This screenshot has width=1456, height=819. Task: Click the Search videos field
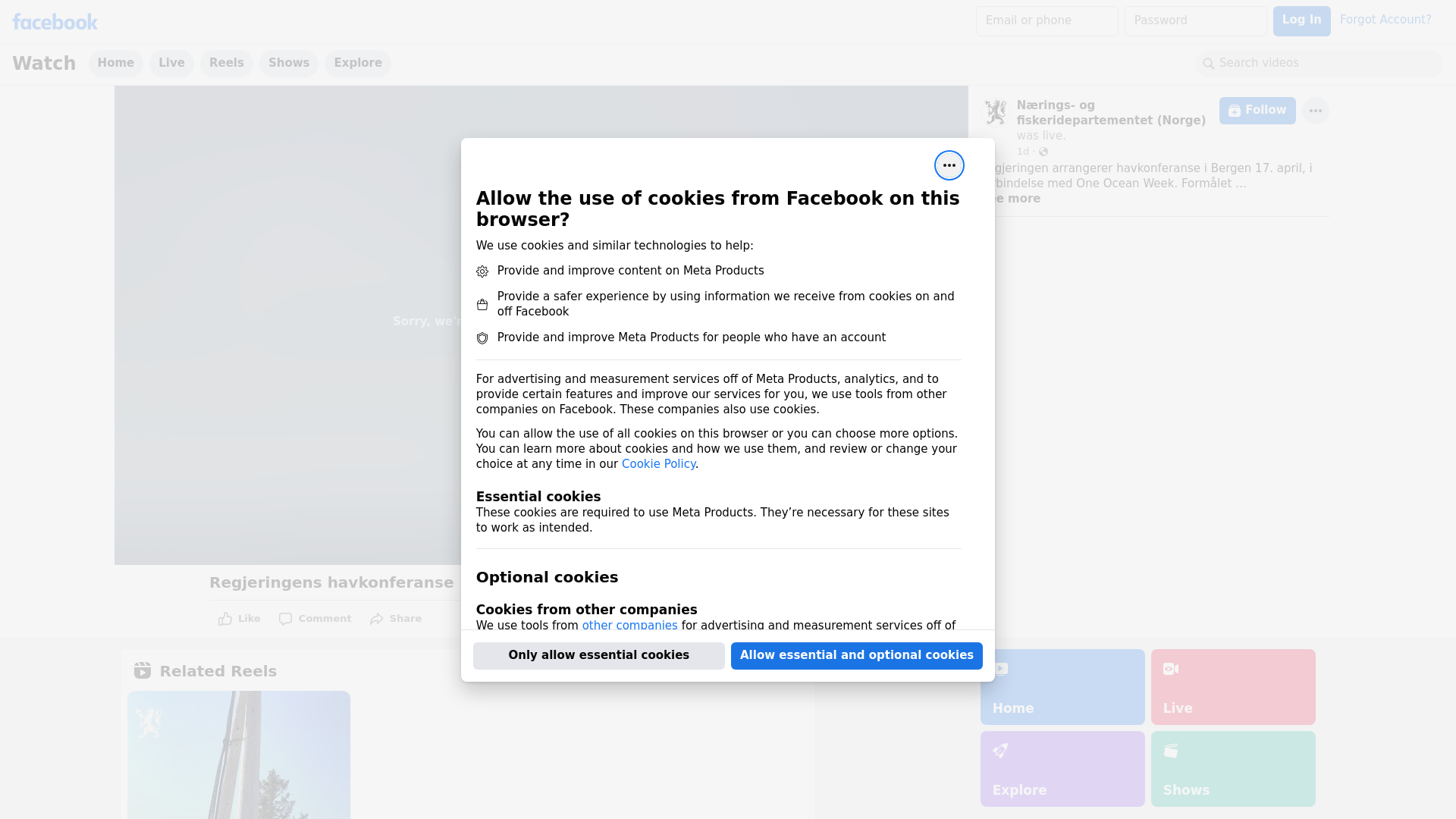(x=1319, y=64)
